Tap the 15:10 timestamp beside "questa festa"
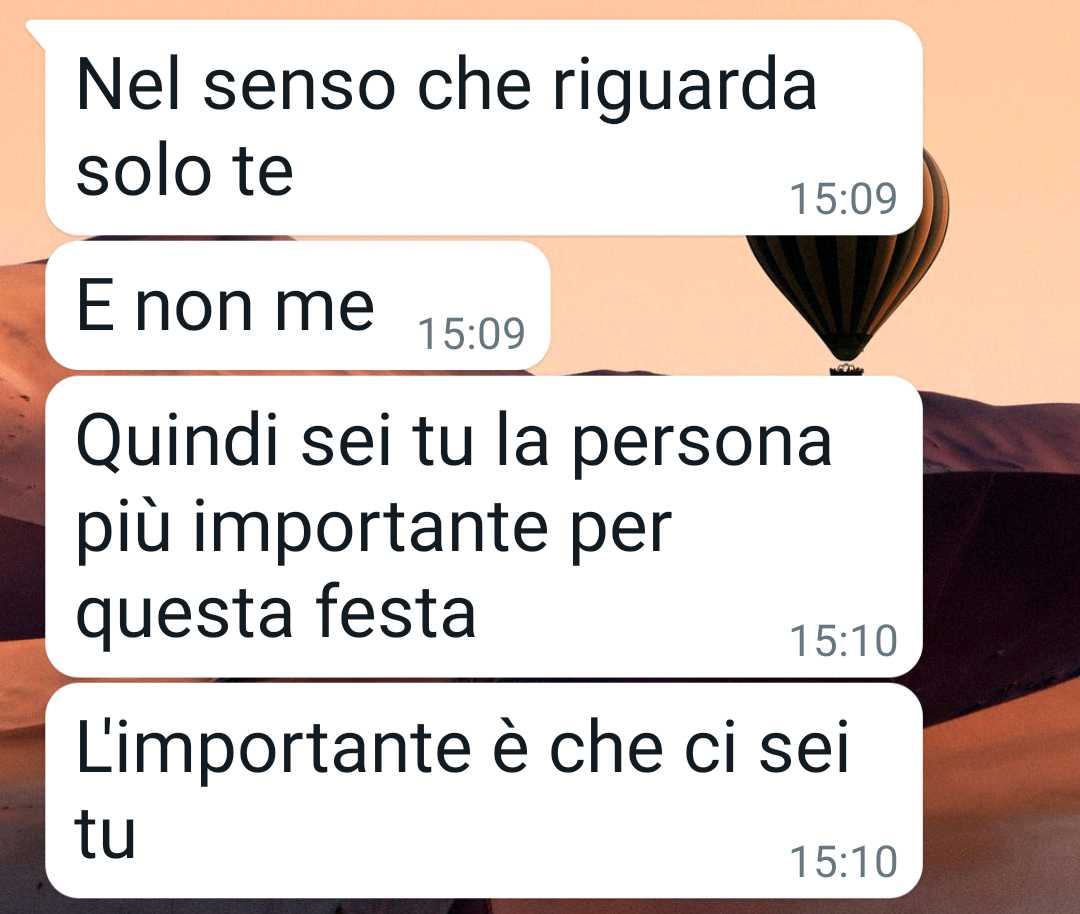The image size is (1080, 914). [843, 641]
